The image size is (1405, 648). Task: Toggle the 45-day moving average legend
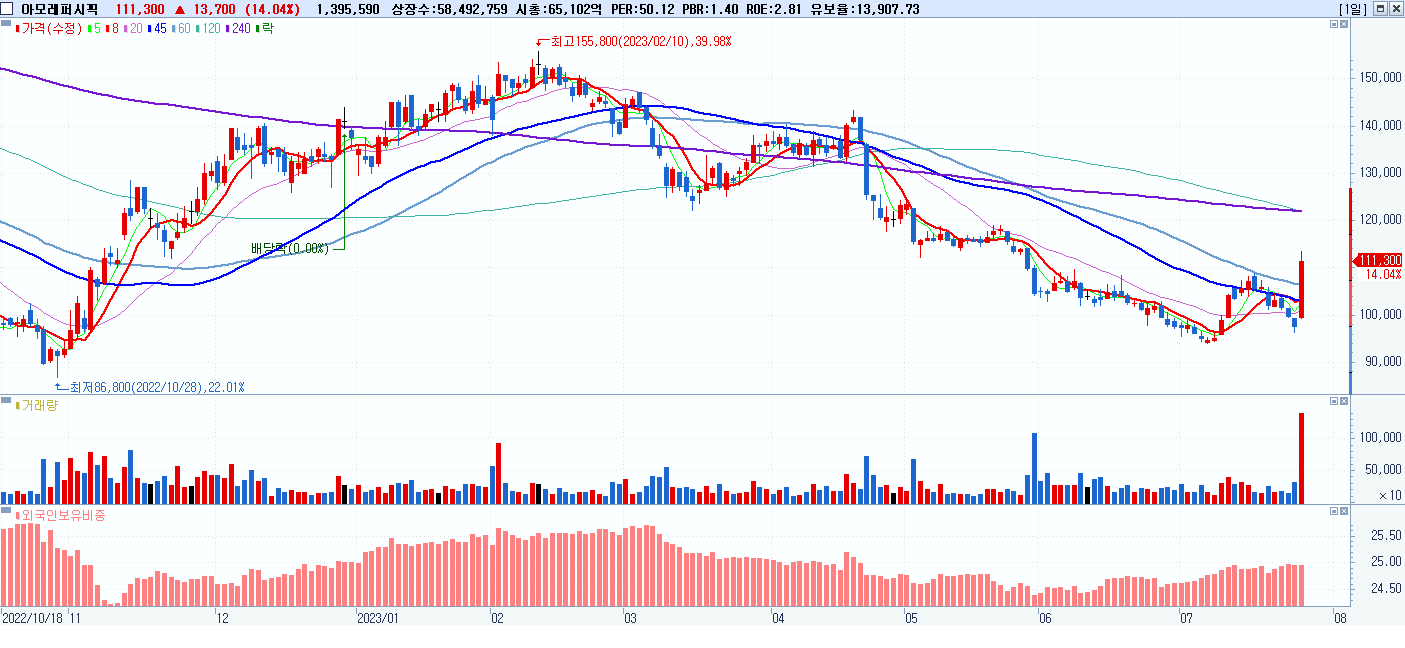click(156, 29)
